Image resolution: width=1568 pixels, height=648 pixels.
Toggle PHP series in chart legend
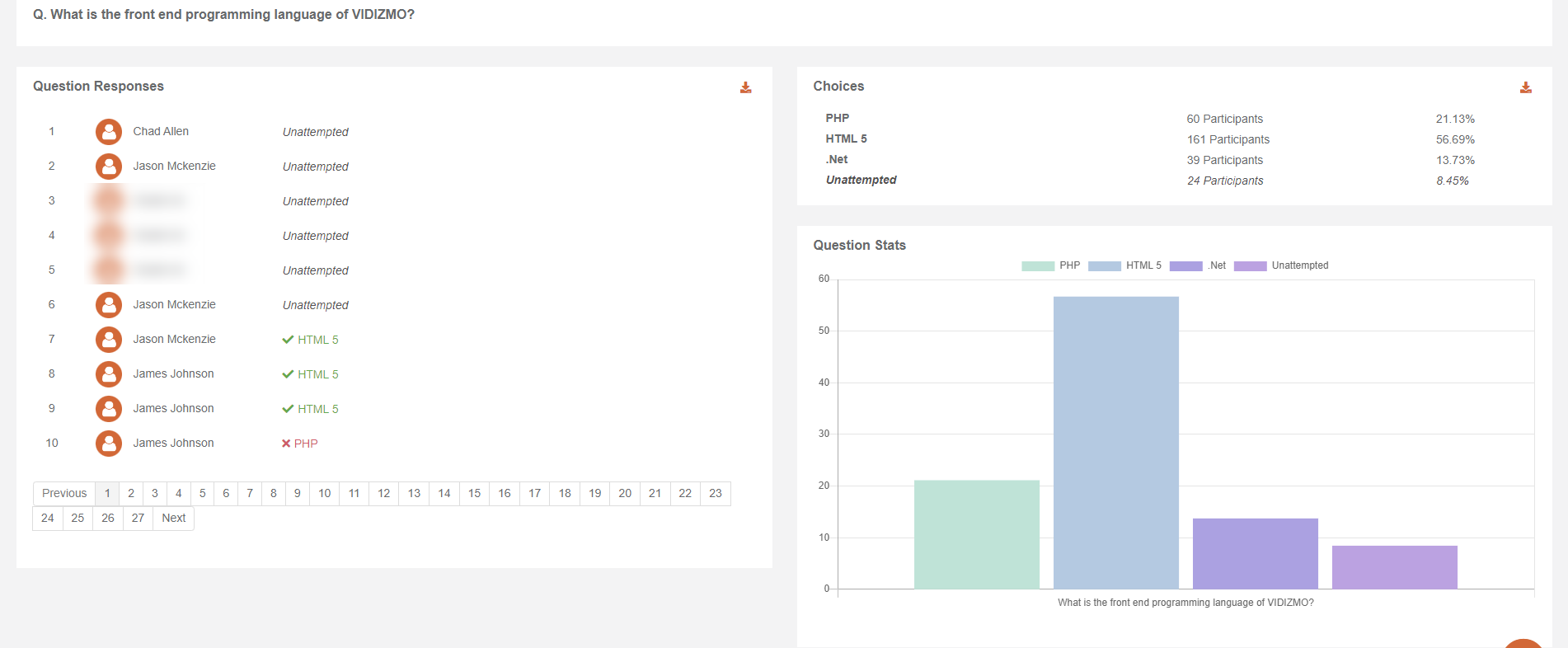tap(1050, 265)
